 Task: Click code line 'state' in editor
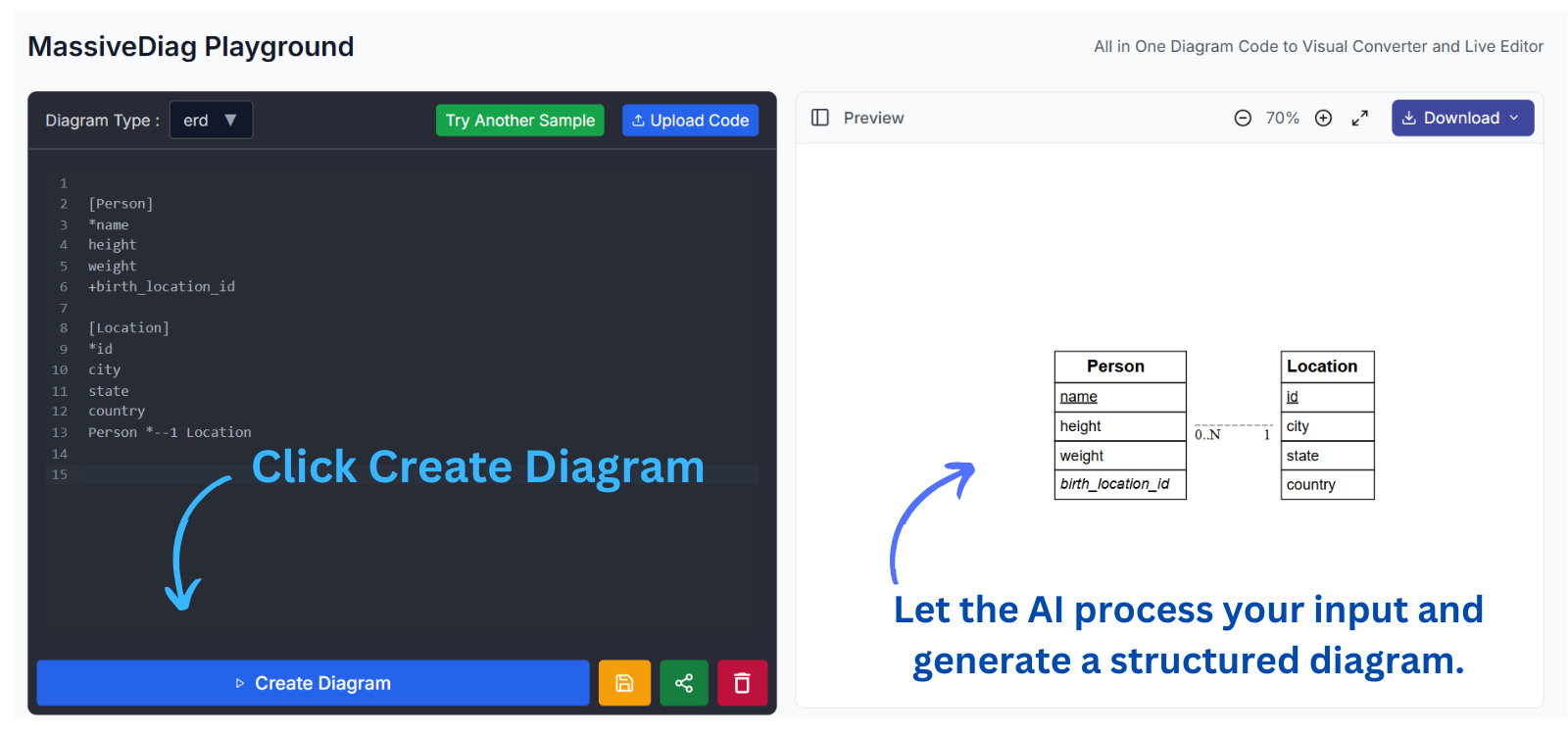point(109,391)
